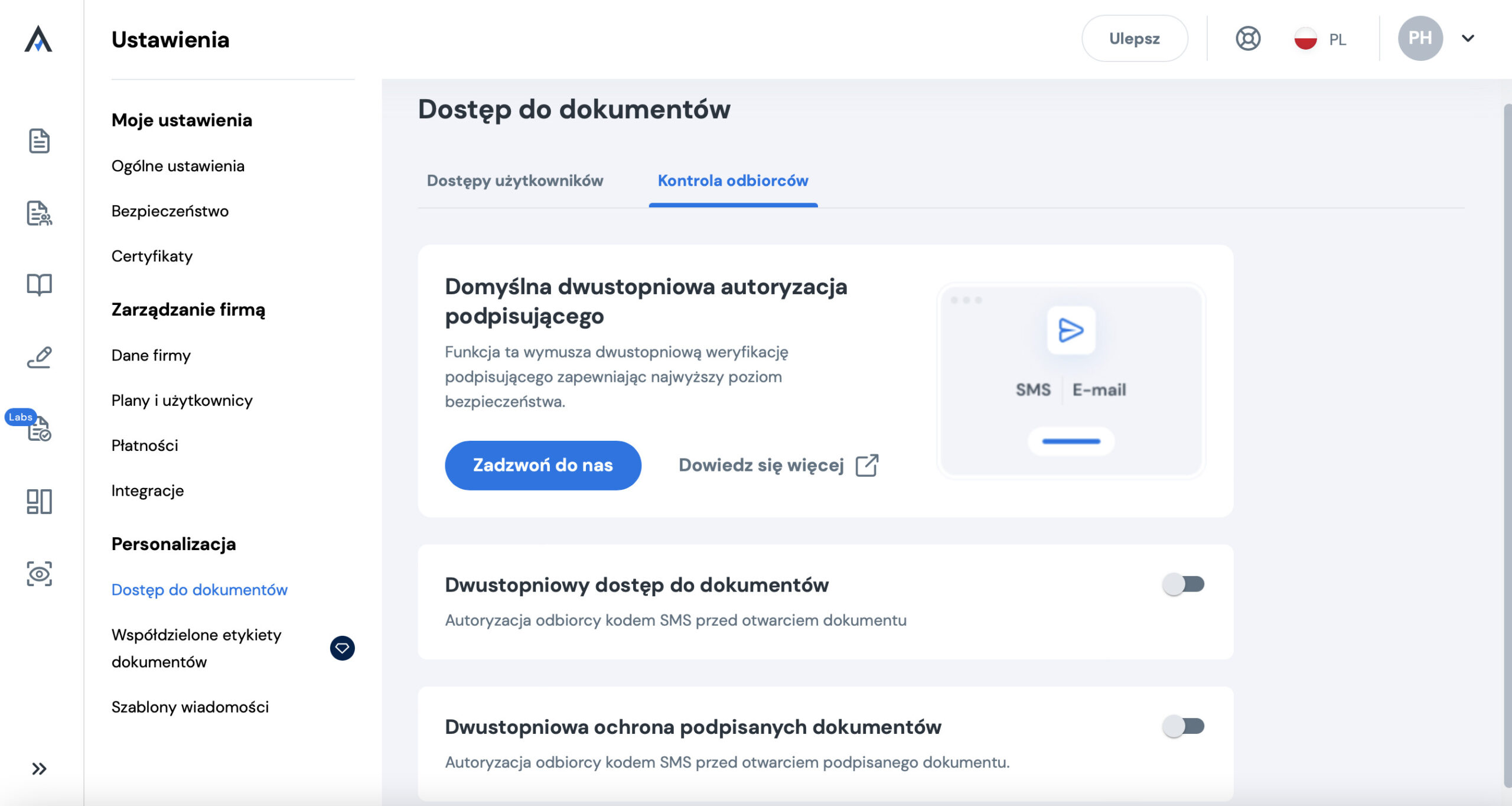Select the Kontrola odbiorców tab
1512x806 pixels.
(x=732, y=181)
